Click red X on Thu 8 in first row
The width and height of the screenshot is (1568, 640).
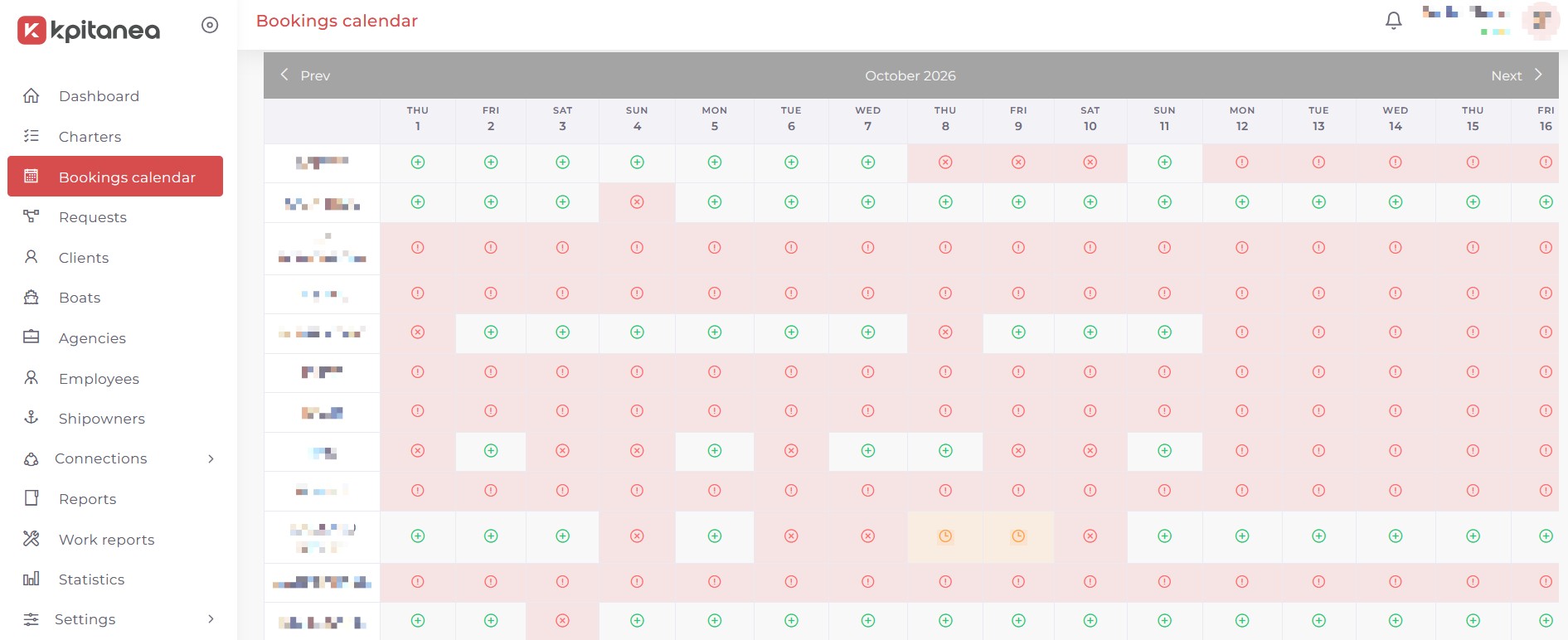(x=945, y=162)
